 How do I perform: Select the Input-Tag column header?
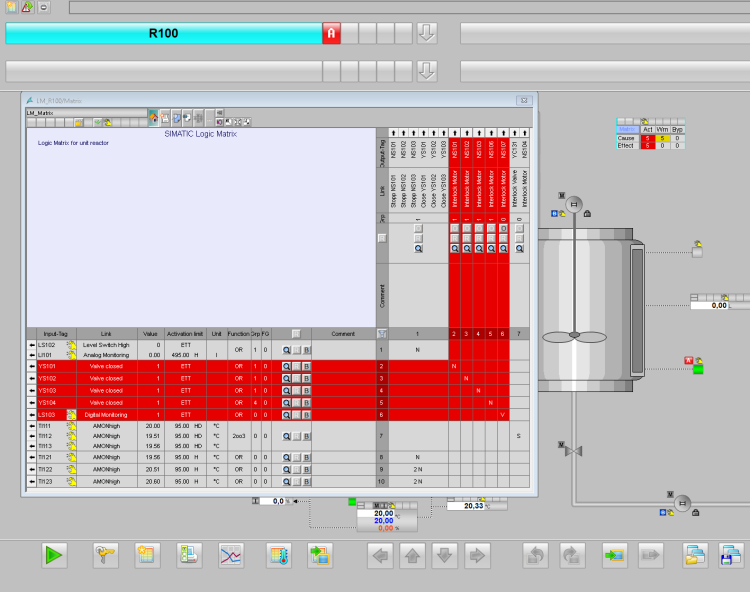pos(55,334)
